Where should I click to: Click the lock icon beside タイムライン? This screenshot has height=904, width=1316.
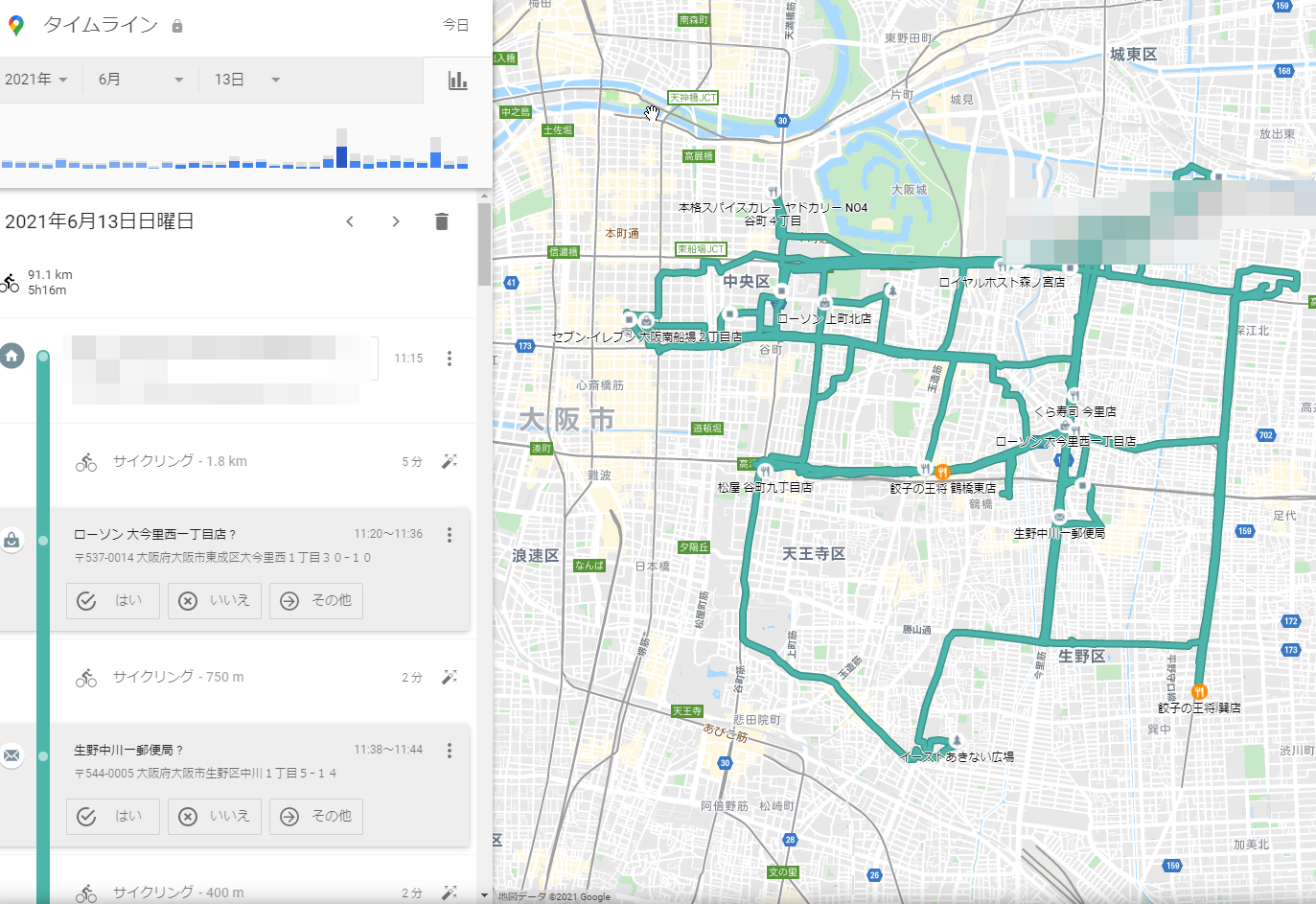click(x=177, y=26)
